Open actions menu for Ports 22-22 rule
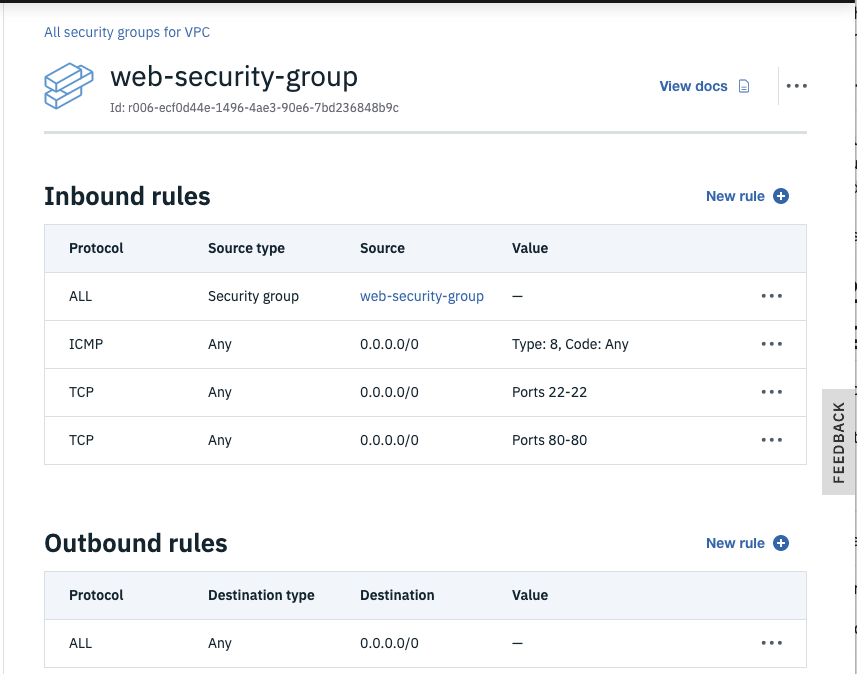 tap(771, 392)
